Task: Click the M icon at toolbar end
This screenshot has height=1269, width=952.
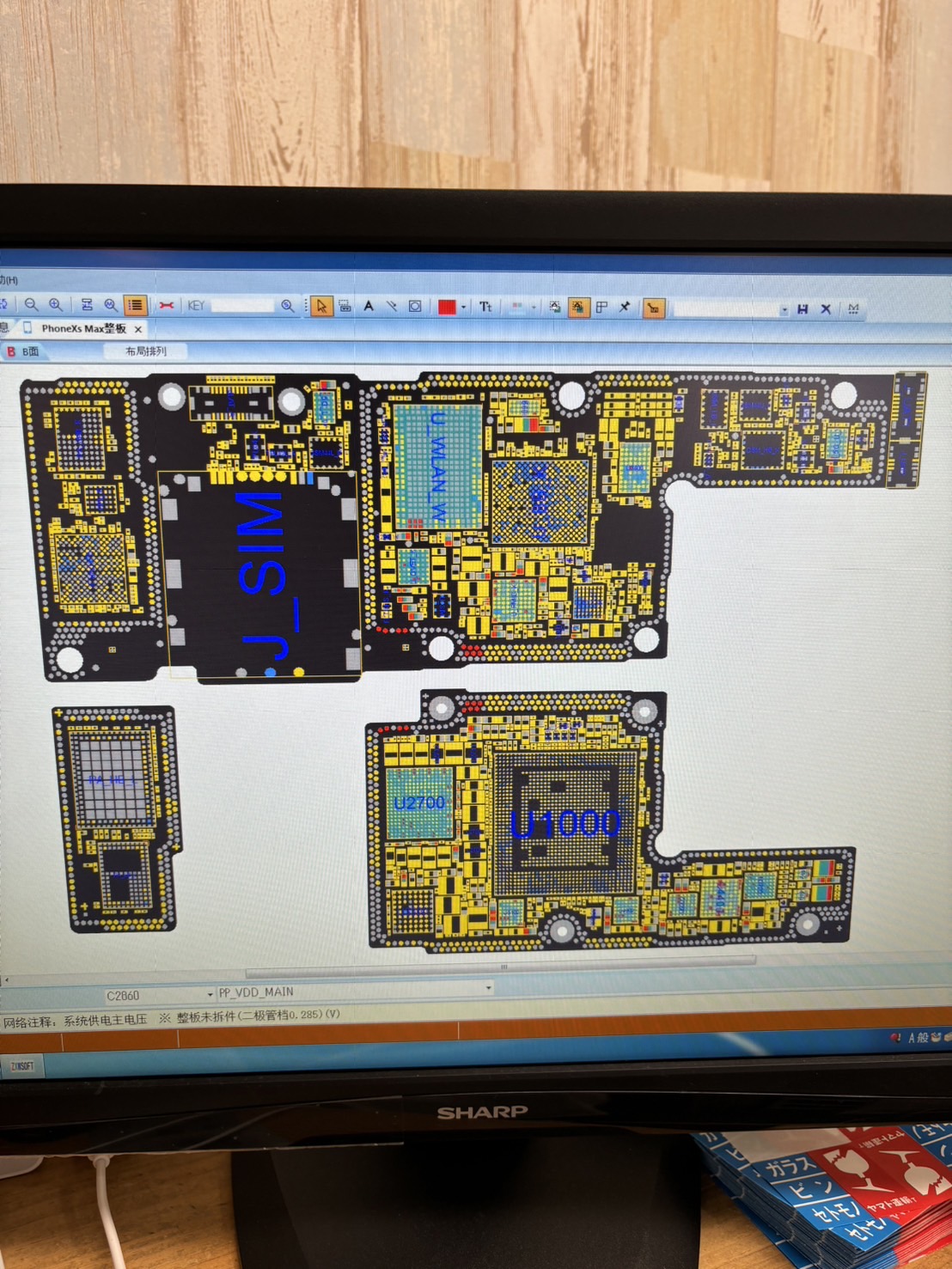Action: coord(853,309)
